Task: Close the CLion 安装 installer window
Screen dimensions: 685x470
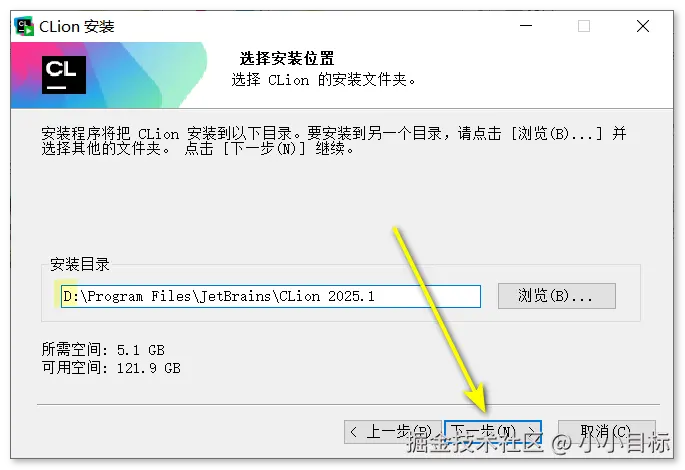Action: 643,26
